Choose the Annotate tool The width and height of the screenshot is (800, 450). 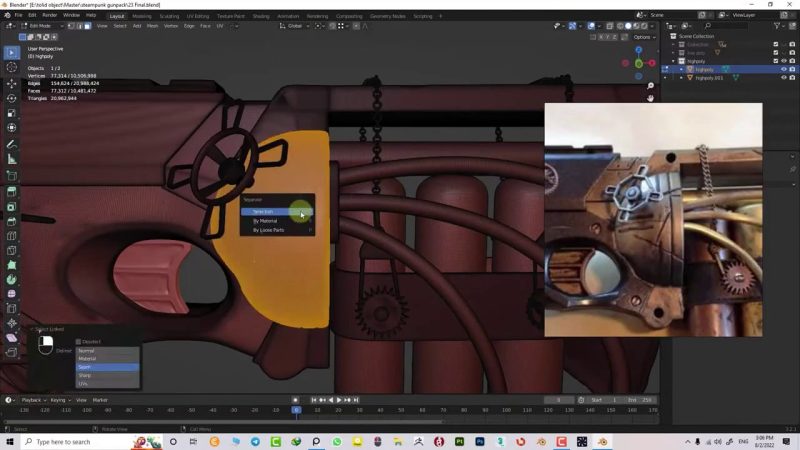pos(12,144)
